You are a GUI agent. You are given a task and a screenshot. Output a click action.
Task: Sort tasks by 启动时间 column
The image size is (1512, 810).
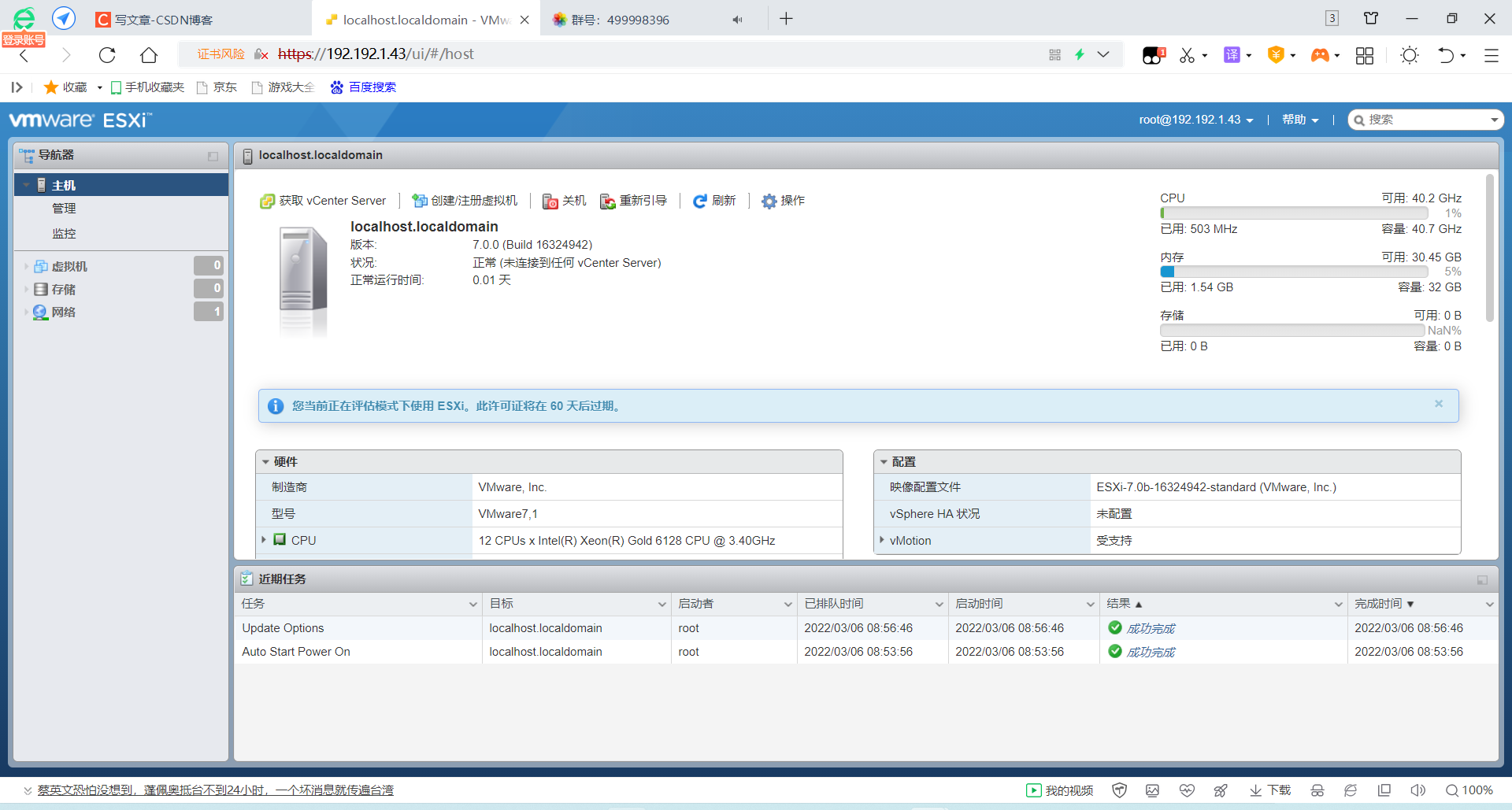[979, 604]
